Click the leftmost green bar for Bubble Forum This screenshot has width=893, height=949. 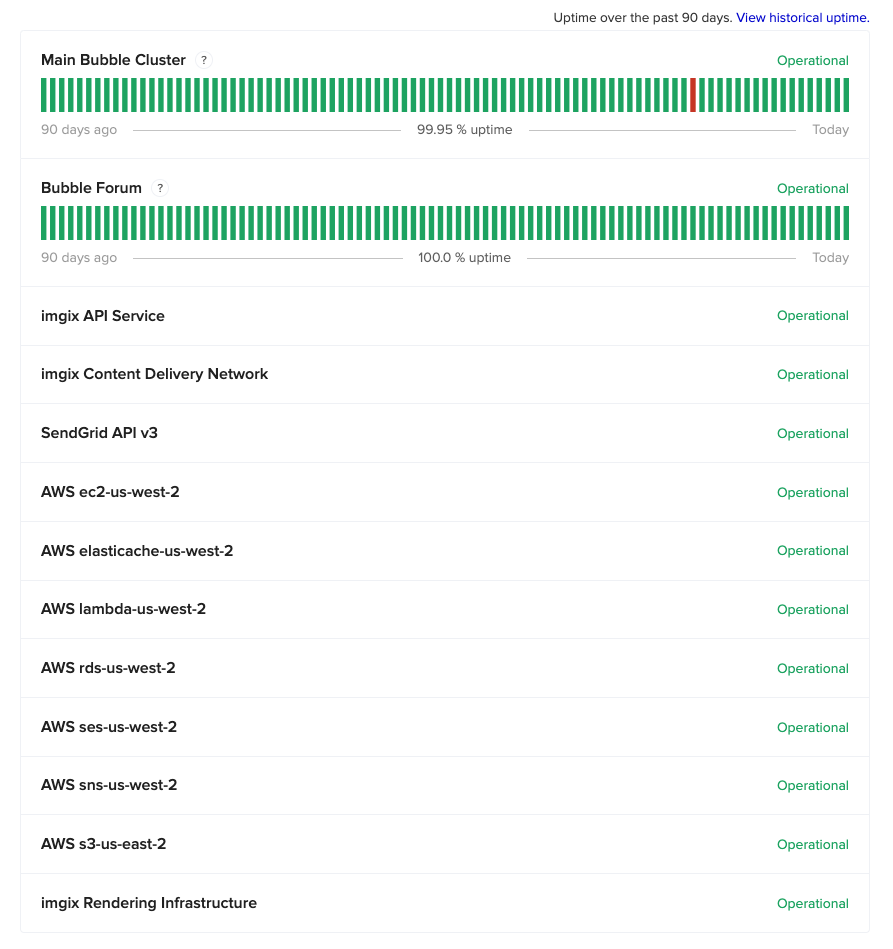click(44, 222)
